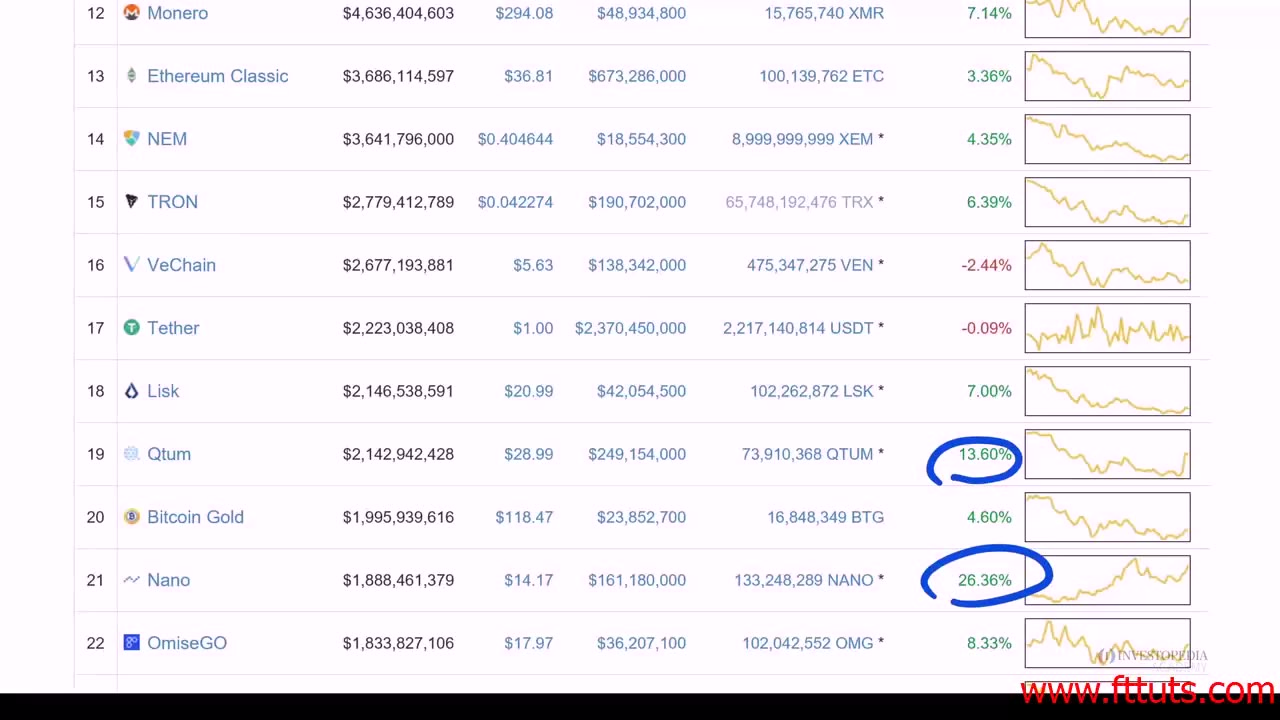1280x720 pixels.
Task: Click the NEM coin logo icon
Action: coord(131,139)
